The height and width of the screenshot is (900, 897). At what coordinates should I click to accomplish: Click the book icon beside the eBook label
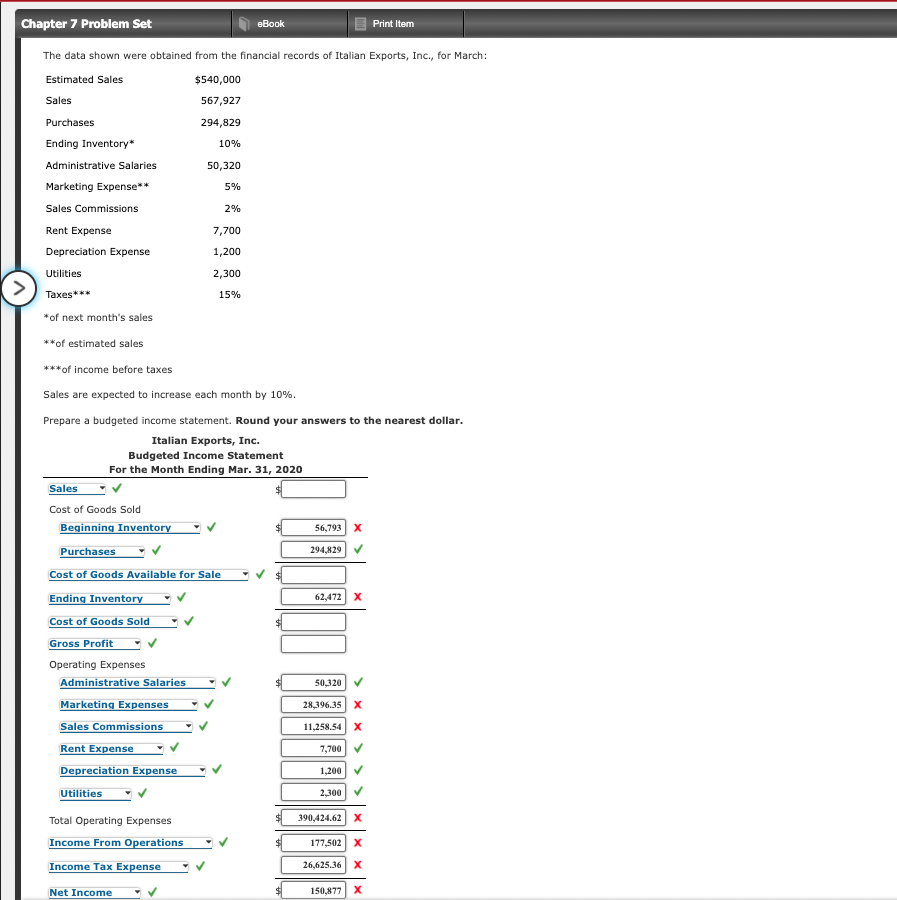pyautogui.click(x=242, y=23)
